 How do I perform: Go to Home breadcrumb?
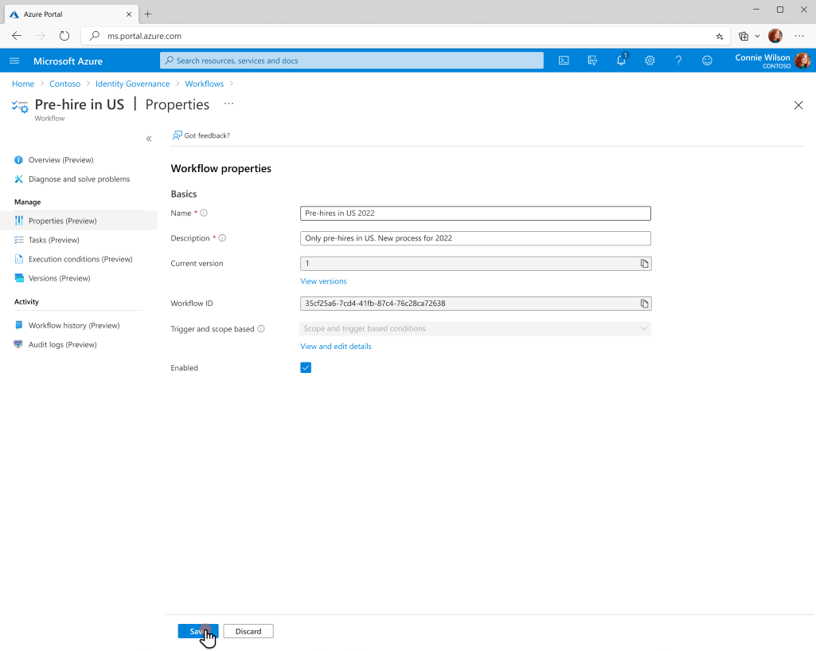coord(23,84)
